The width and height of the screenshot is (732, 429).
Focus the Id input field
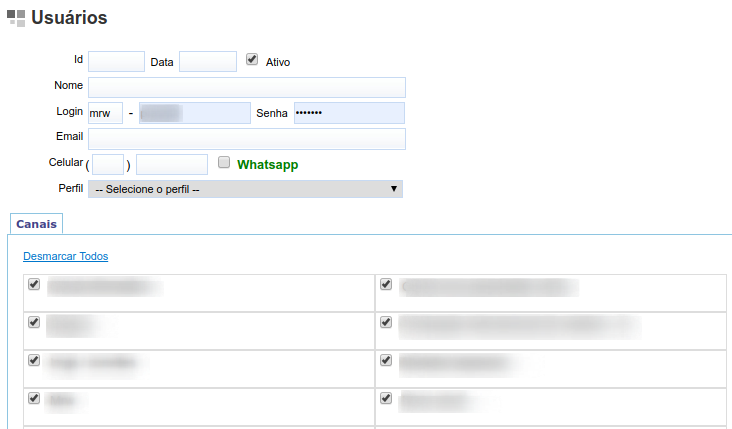(x=116, y=62)
